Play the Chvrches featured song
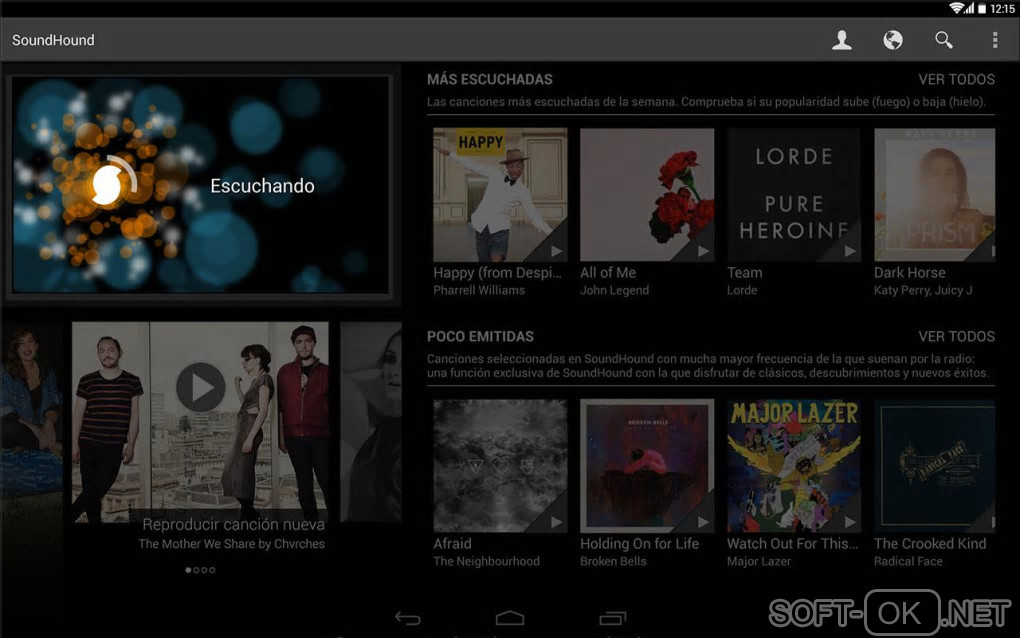 (x=200, y=388)
